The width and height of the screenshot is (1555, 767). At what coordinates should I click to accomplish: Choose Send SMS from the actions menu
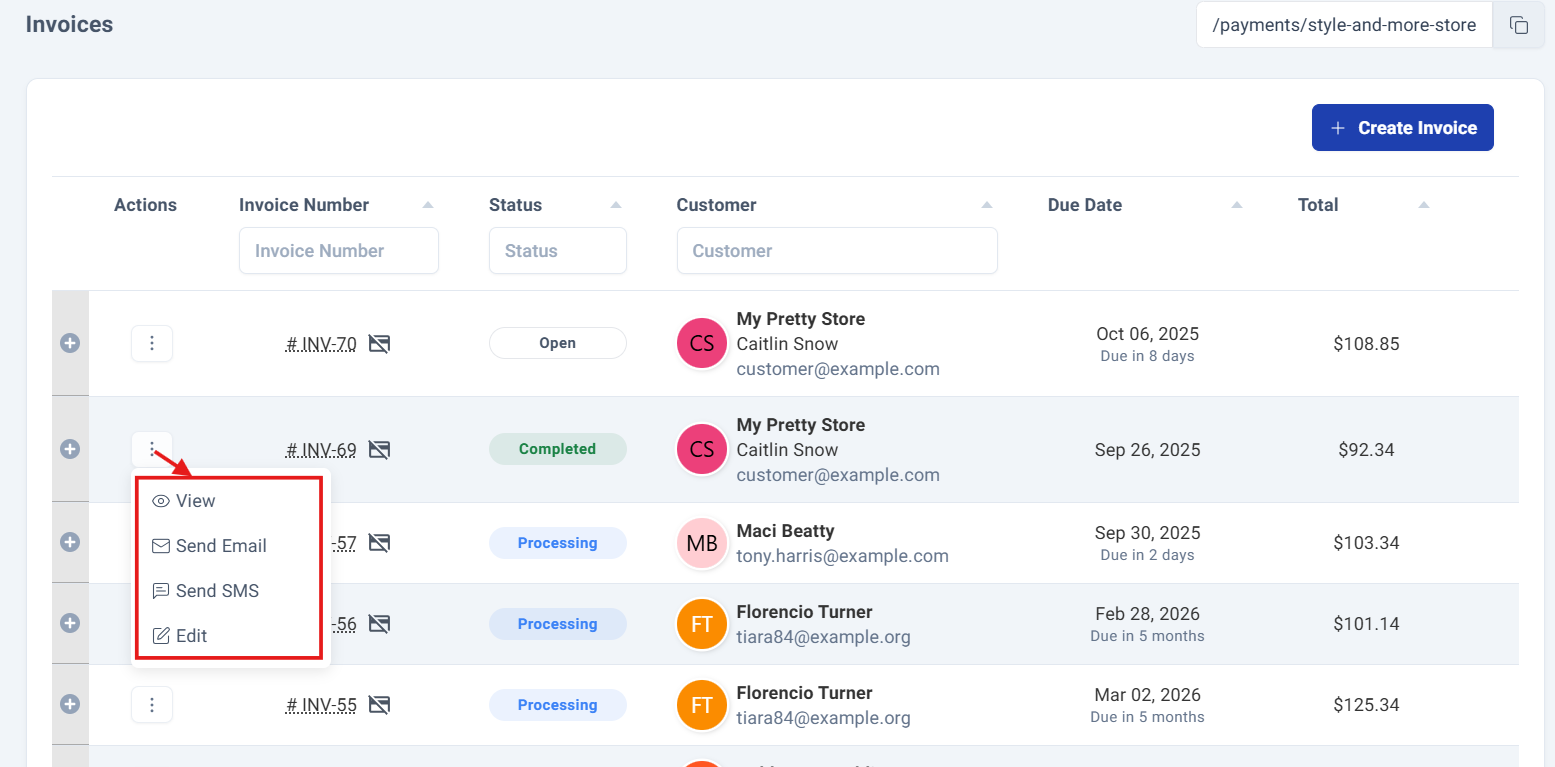(x=230, y=591)
